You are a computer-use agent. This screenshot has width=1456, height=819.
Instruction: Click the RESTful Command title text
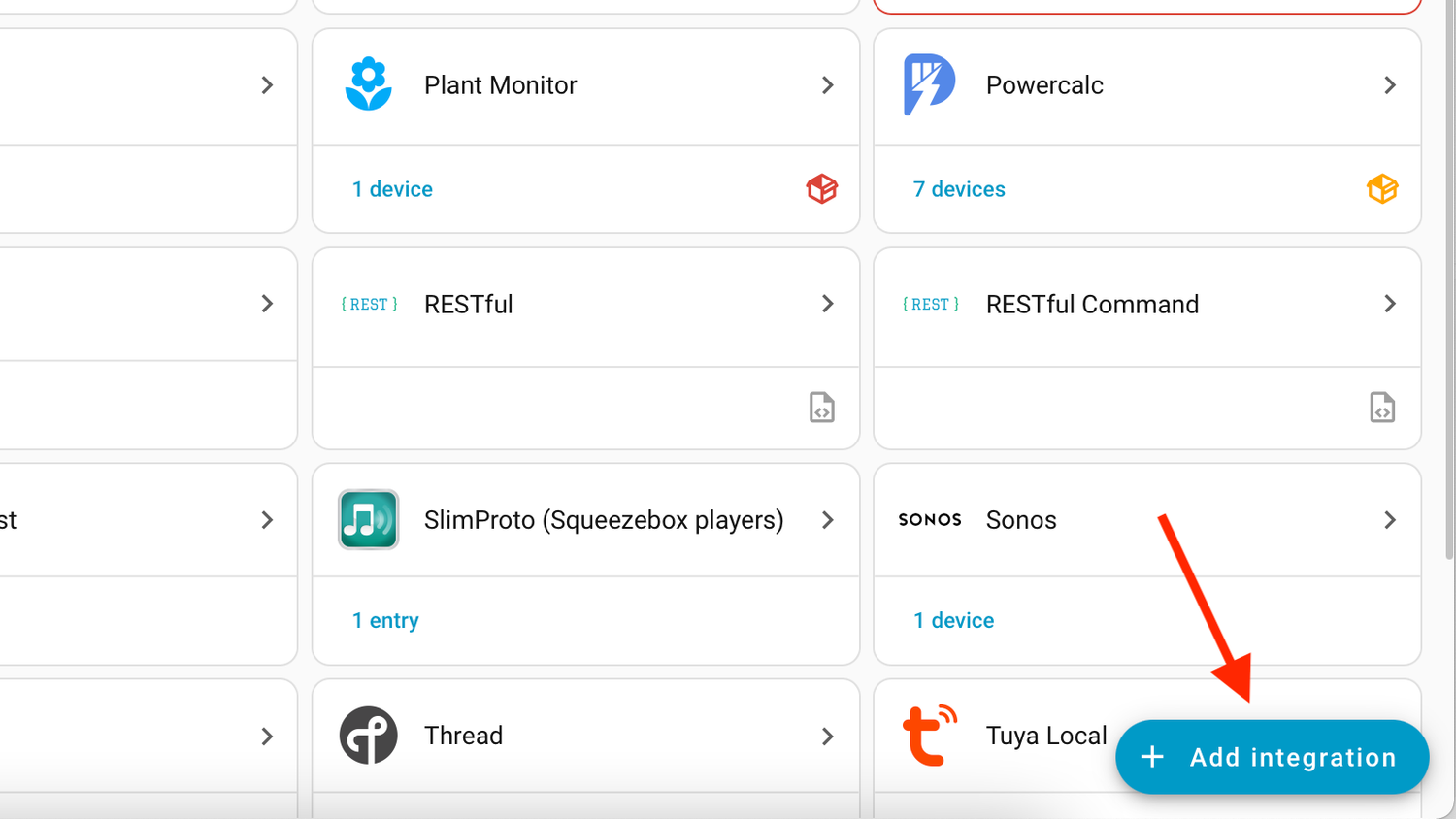(1092, 305)
